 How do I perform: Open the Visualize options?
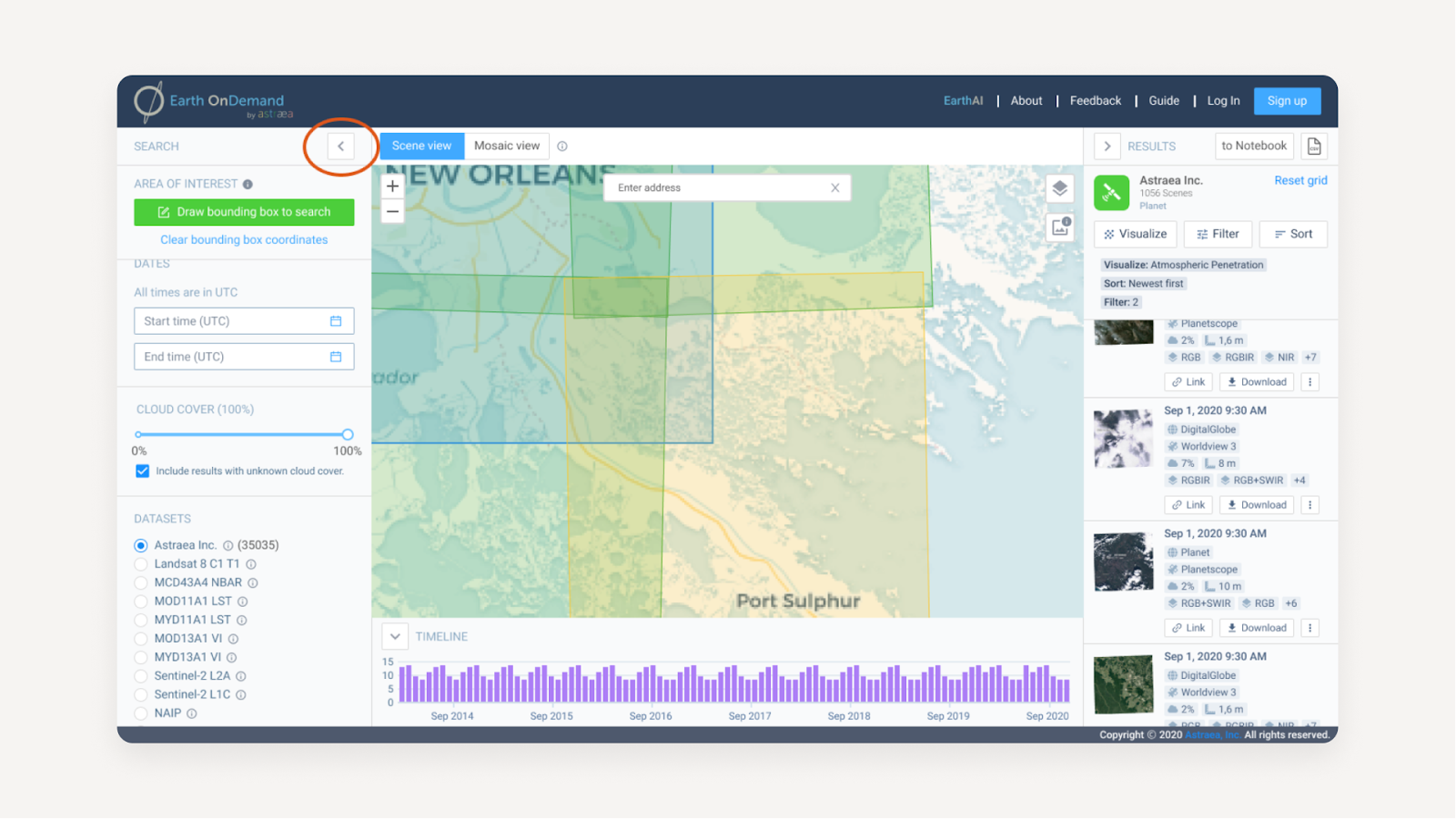(x=1136, y=234)
